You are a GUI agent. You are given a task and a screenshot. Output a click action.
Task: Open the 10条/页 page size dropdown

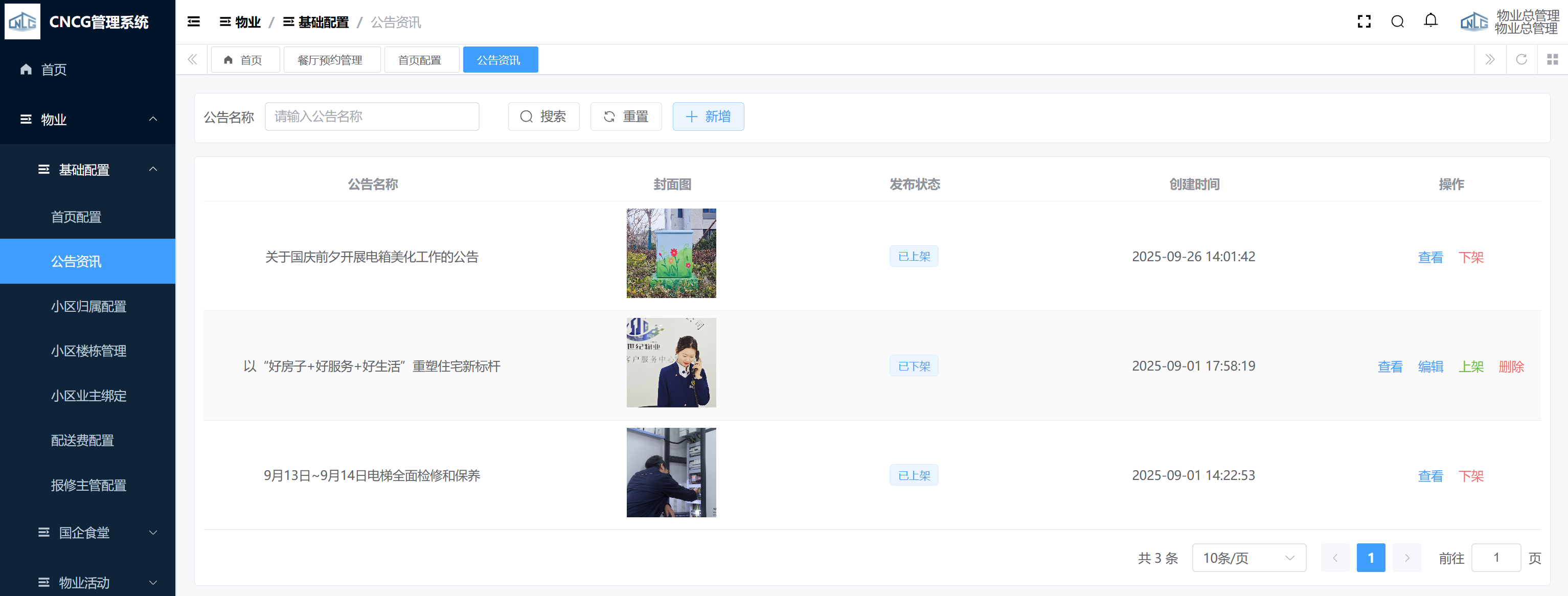(x=1248, y=558)
